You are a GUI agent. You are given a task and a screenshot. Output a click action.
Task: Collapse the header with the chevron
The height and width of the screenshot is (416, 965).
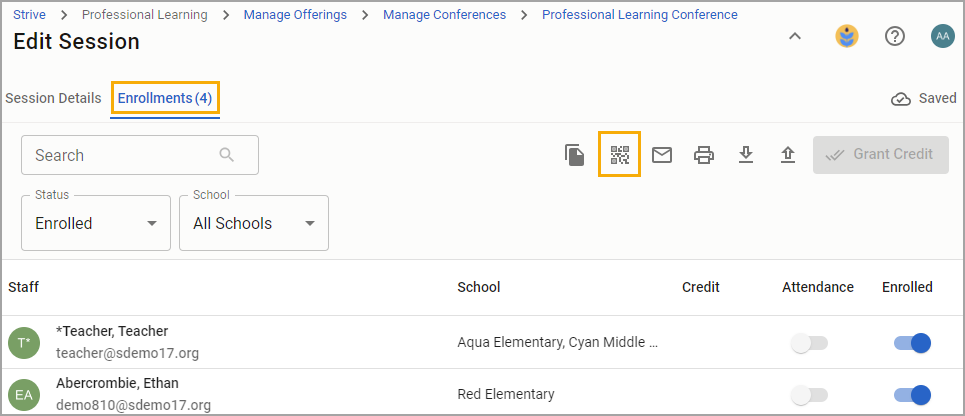(x=795, y=37)
